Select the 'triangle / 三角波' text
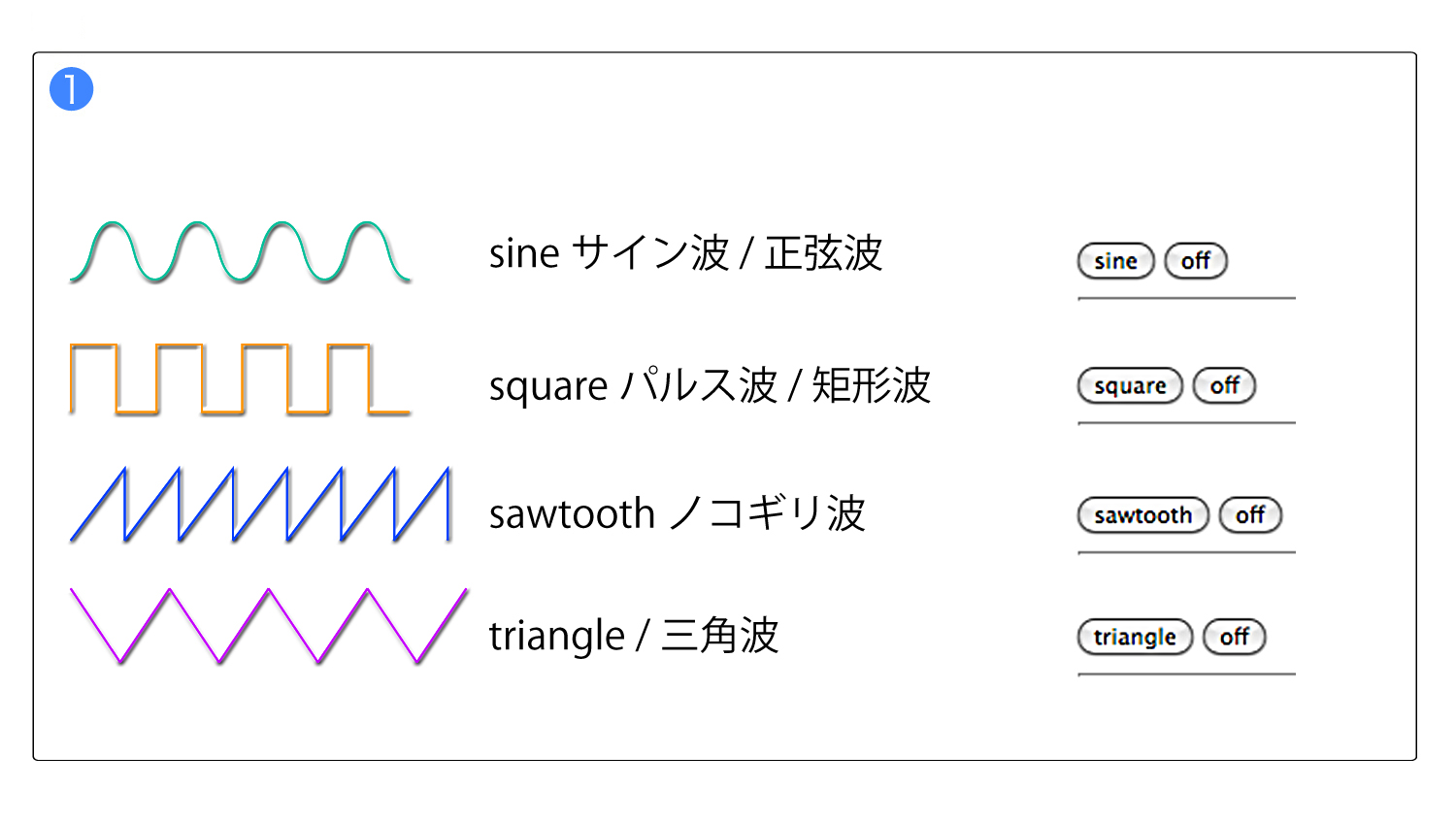 pos(634,636)
